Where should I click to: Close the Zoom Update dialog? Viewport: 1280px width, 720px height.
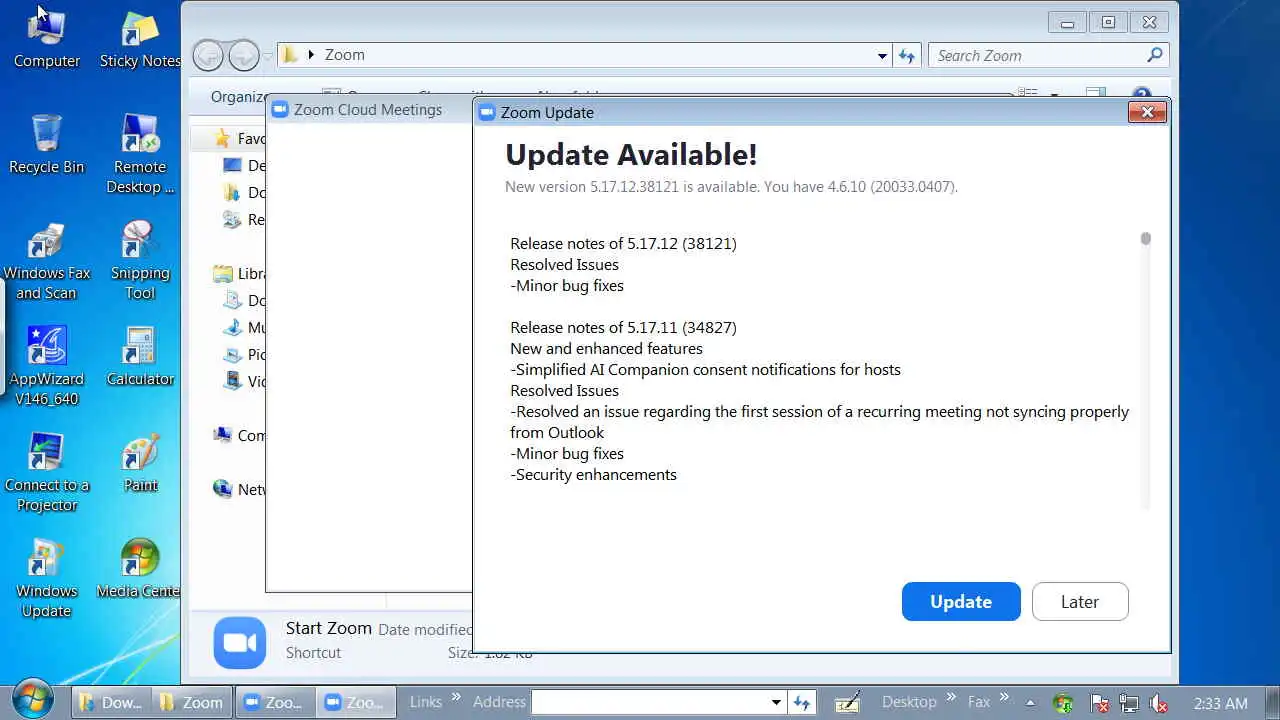pyautogui.click(x=1147, y=112)
